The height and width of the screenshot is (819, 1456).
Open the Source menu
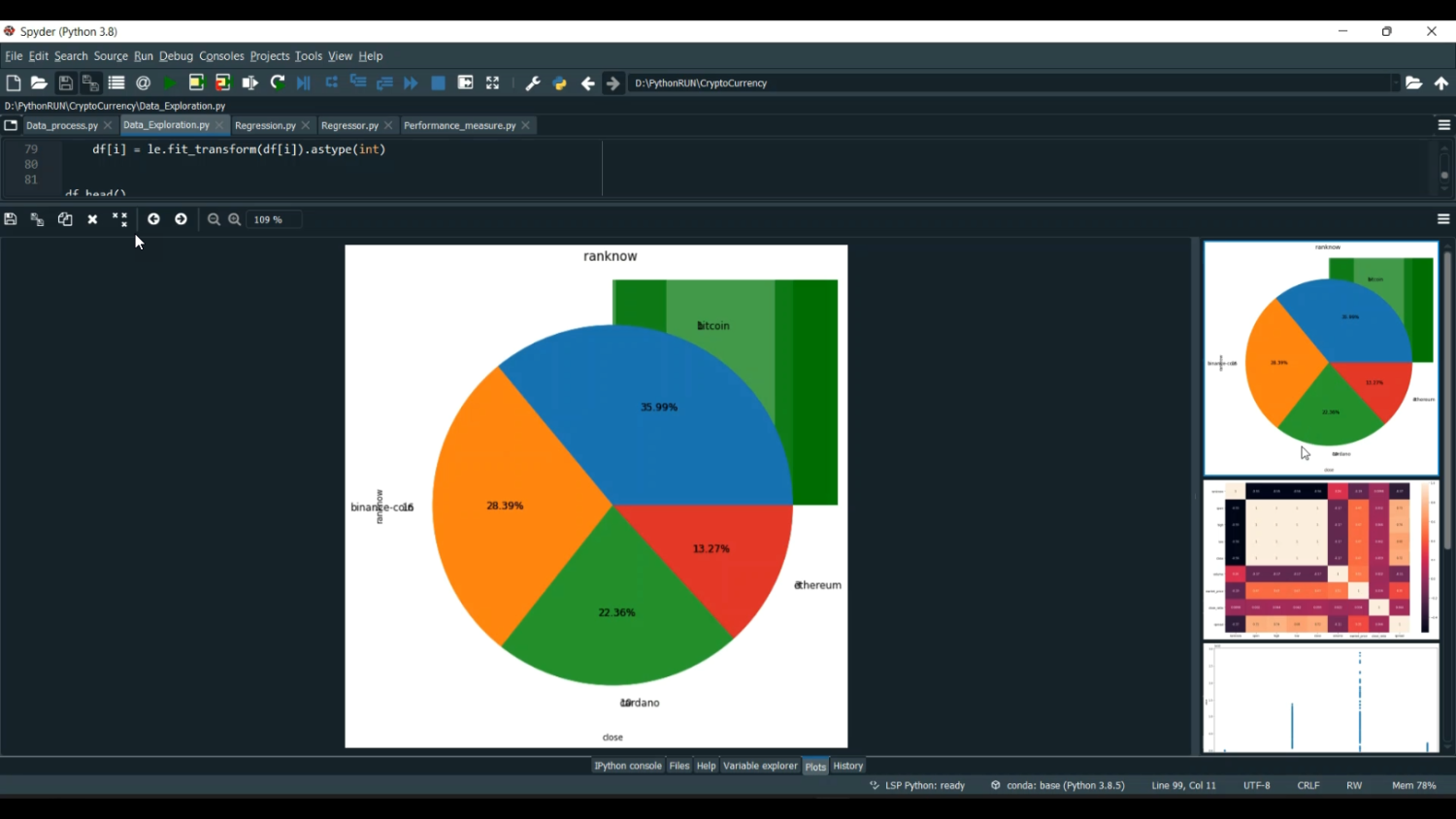pos(111,56)
